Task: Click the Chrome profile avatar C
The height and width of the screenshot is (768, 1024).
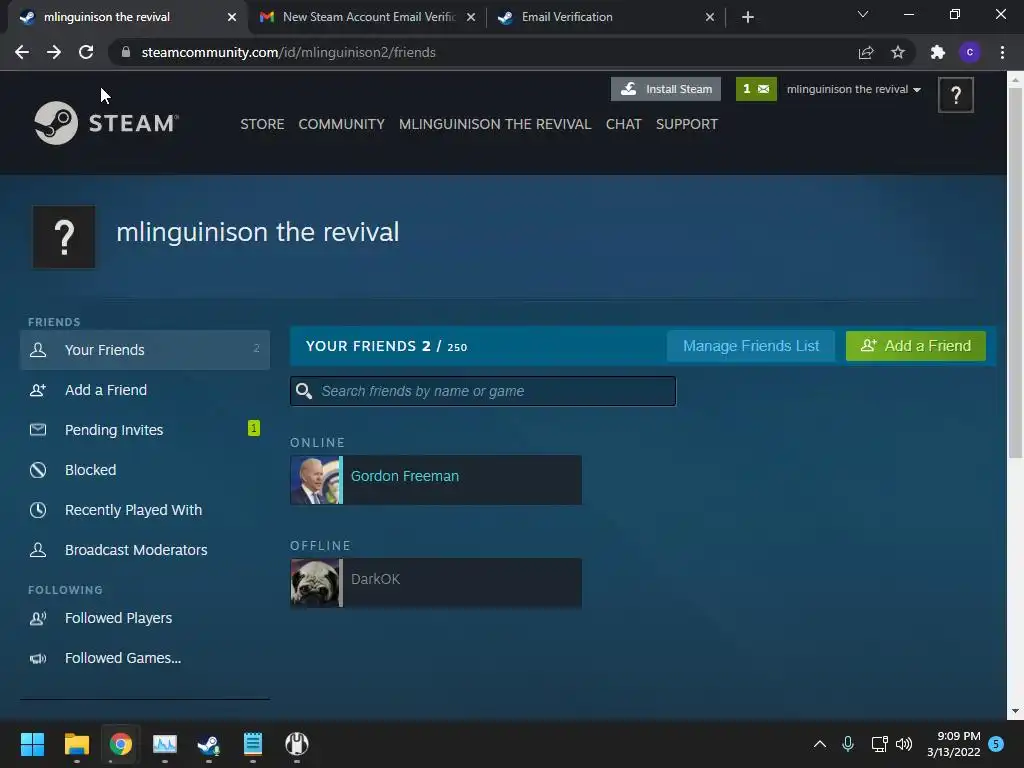Action: 970,52
